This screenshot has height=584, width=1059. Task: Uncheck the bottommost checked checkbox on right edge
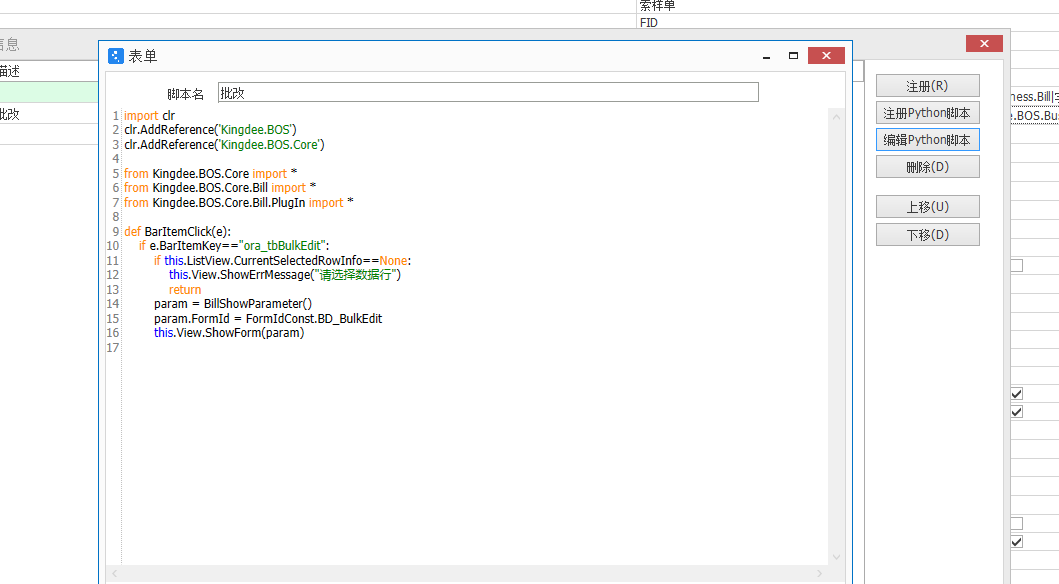click(1016, 541)
